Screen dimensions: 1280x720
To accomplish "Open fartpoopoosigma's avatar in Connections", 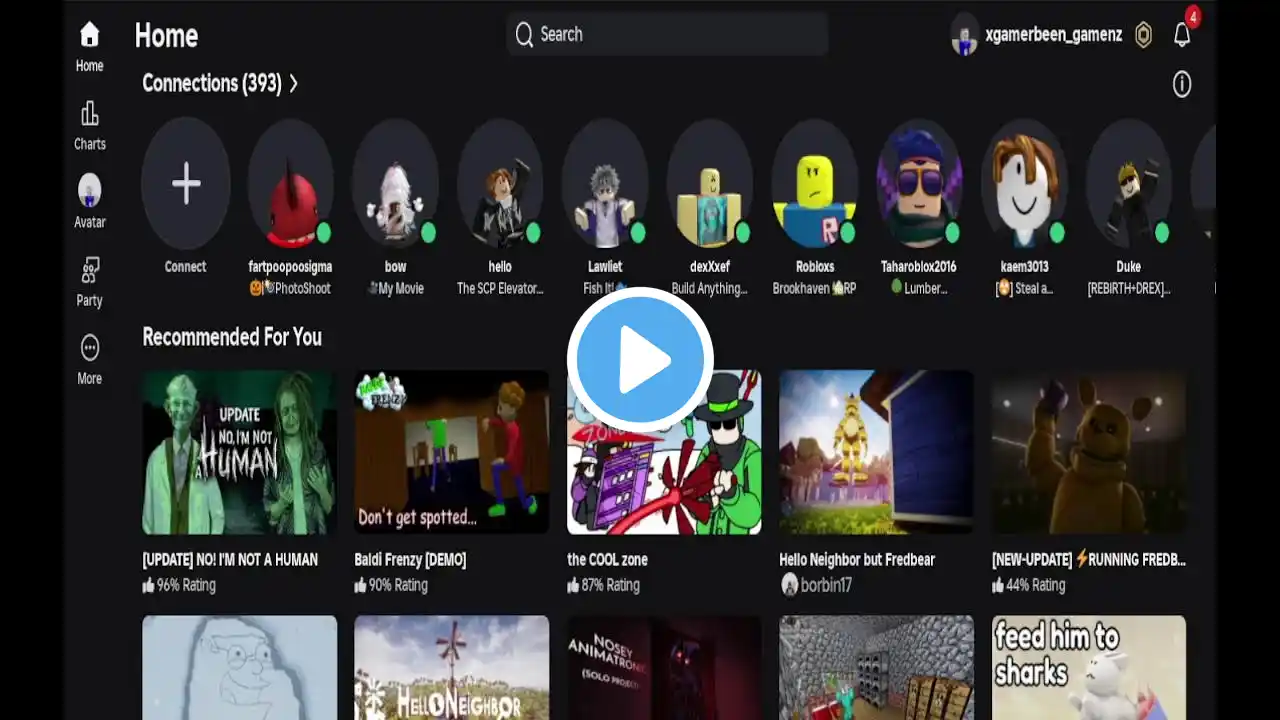I will pos(290,183).
